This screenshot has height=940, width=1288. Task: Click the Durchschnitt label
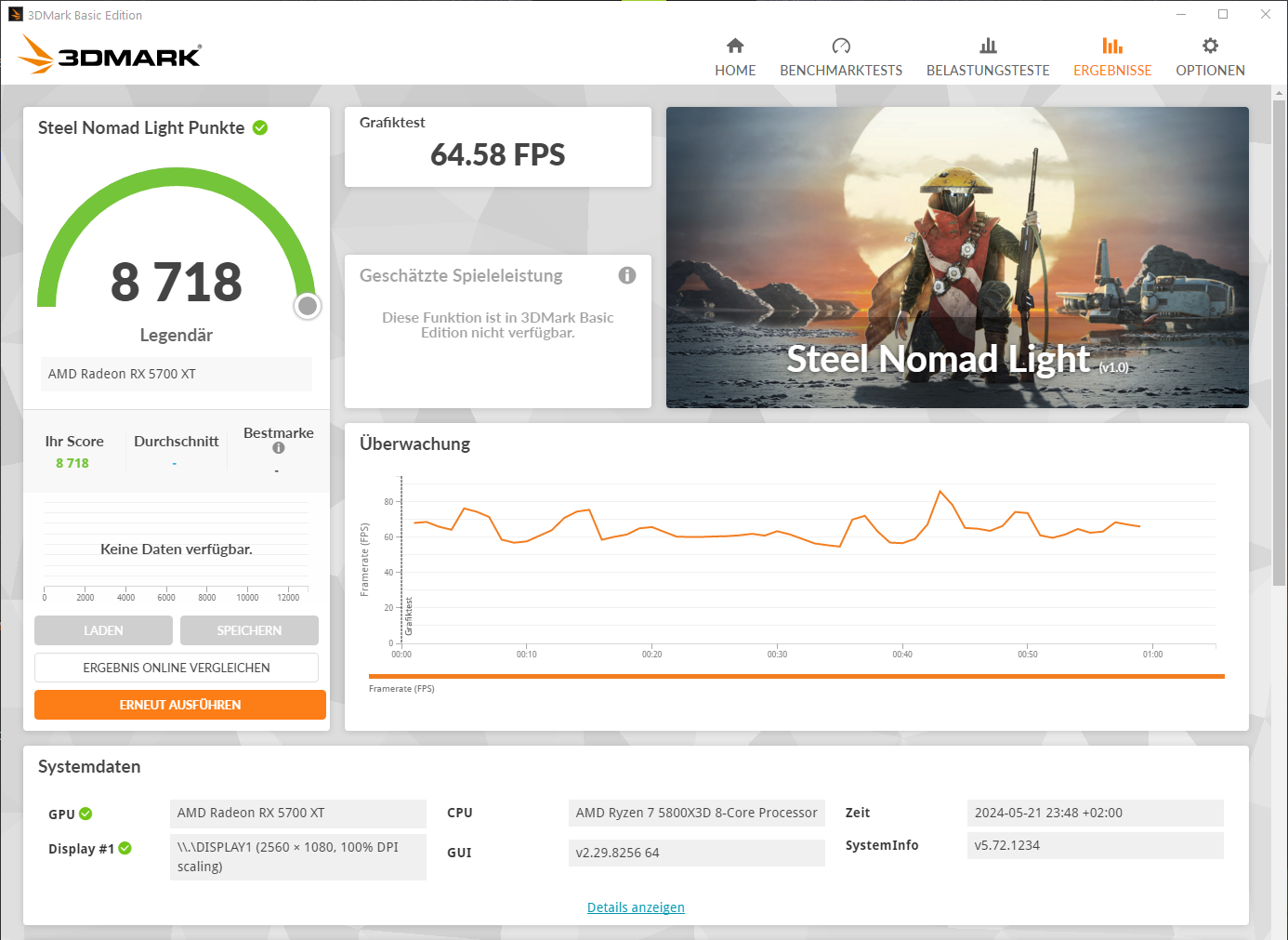tap(177, 442)
